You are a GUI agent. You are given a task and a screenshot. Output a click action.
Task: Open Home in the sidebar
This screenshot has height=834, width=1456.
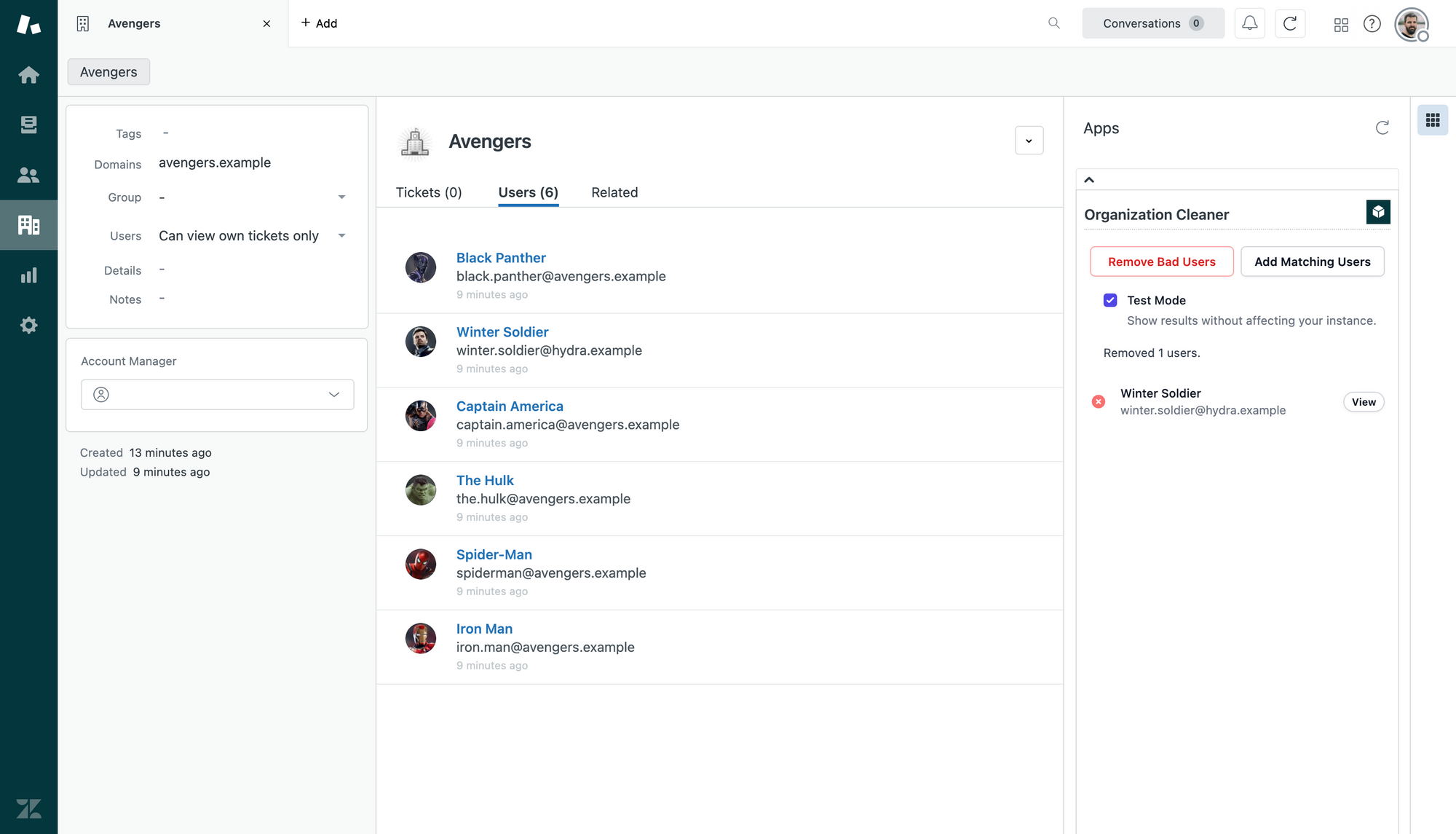pos(28,75)
